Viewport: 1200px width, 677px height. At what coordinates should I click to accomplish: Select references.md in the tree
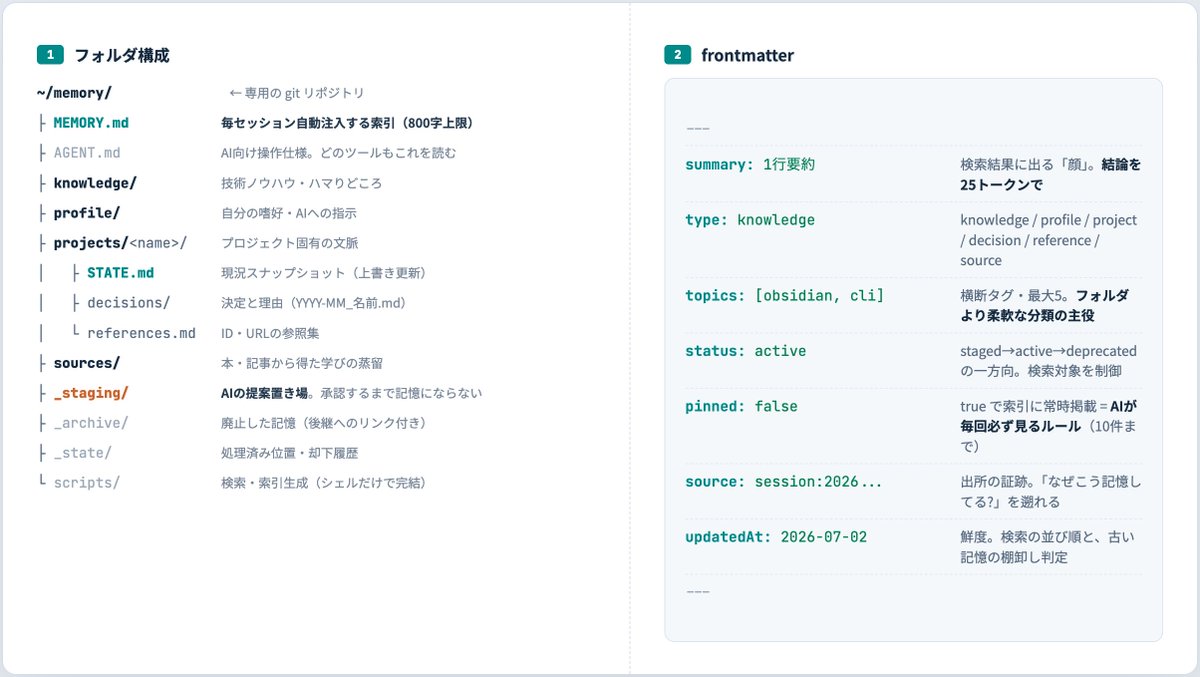coord(141,333)
